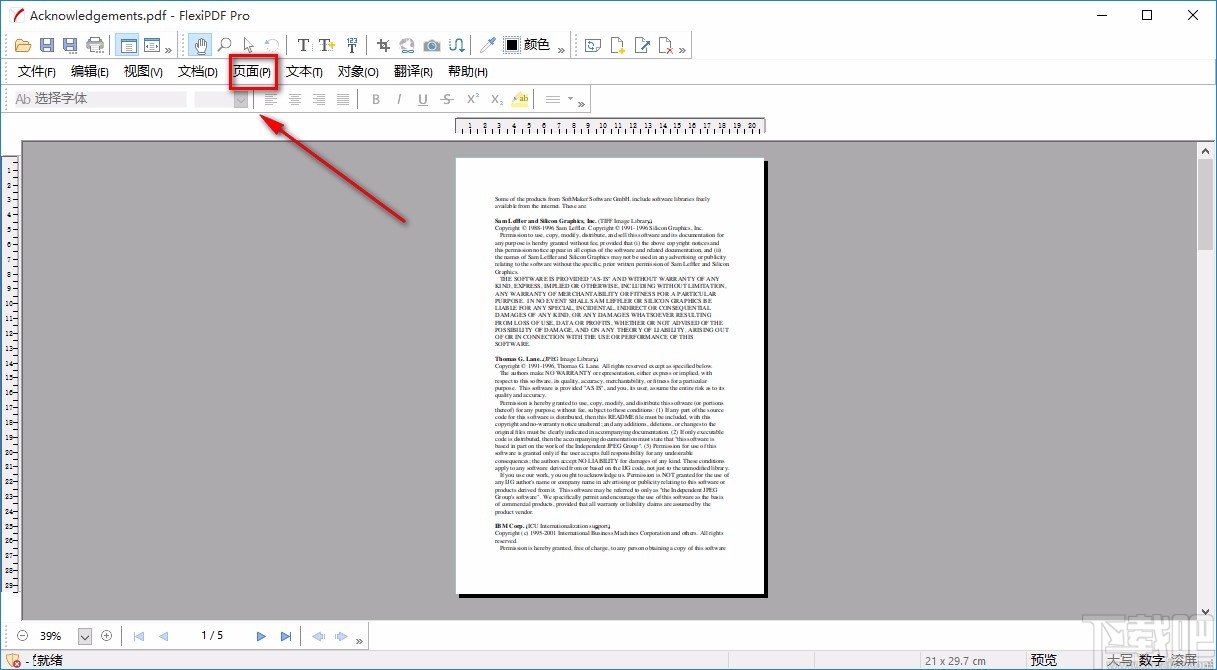The image size is (1217, 670).
Task: Open the 编辑(E) menu
Action: [90, 71]
